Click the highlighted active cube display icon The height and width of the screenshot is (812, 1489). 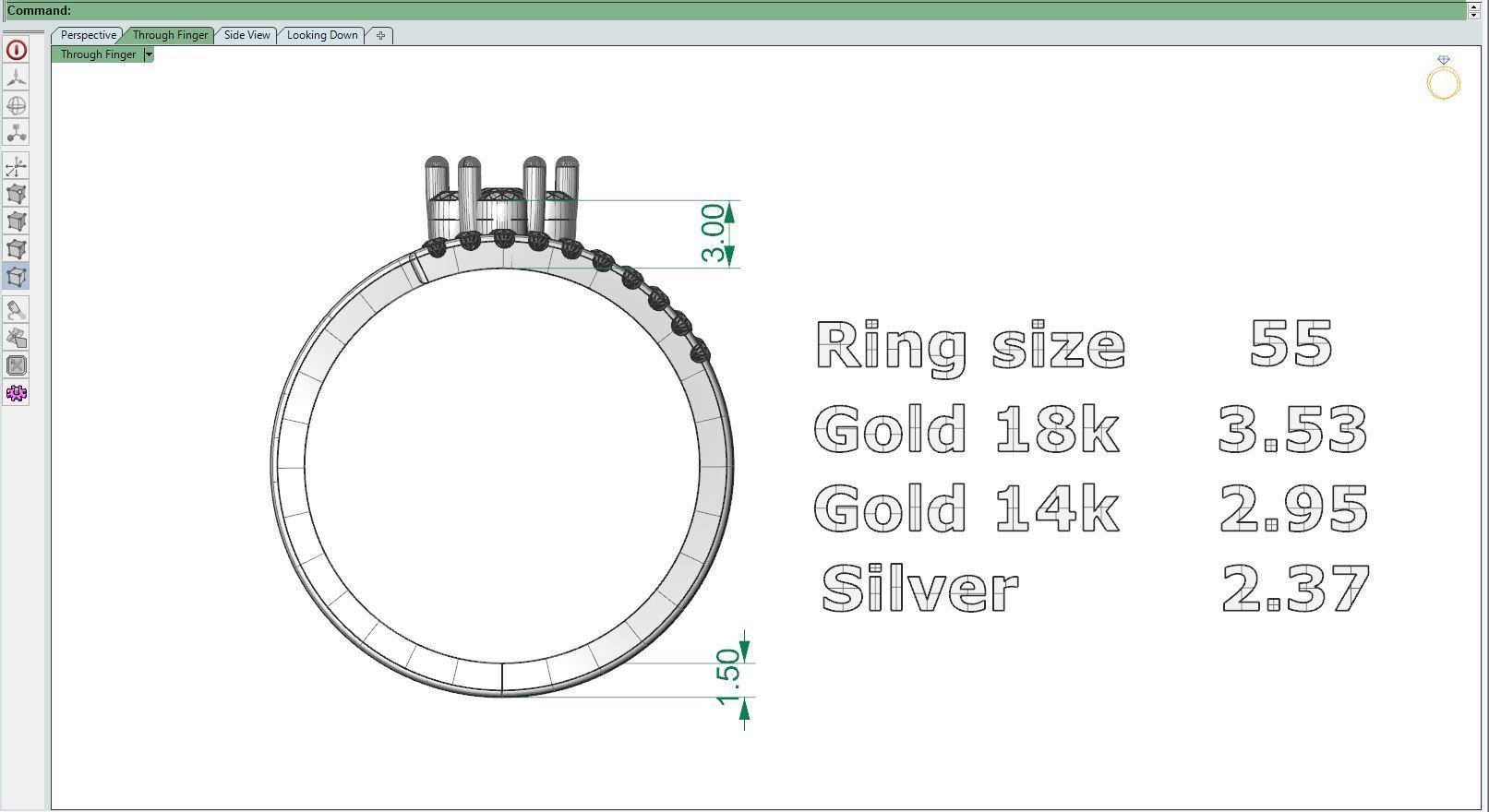[x=16, y=277]
